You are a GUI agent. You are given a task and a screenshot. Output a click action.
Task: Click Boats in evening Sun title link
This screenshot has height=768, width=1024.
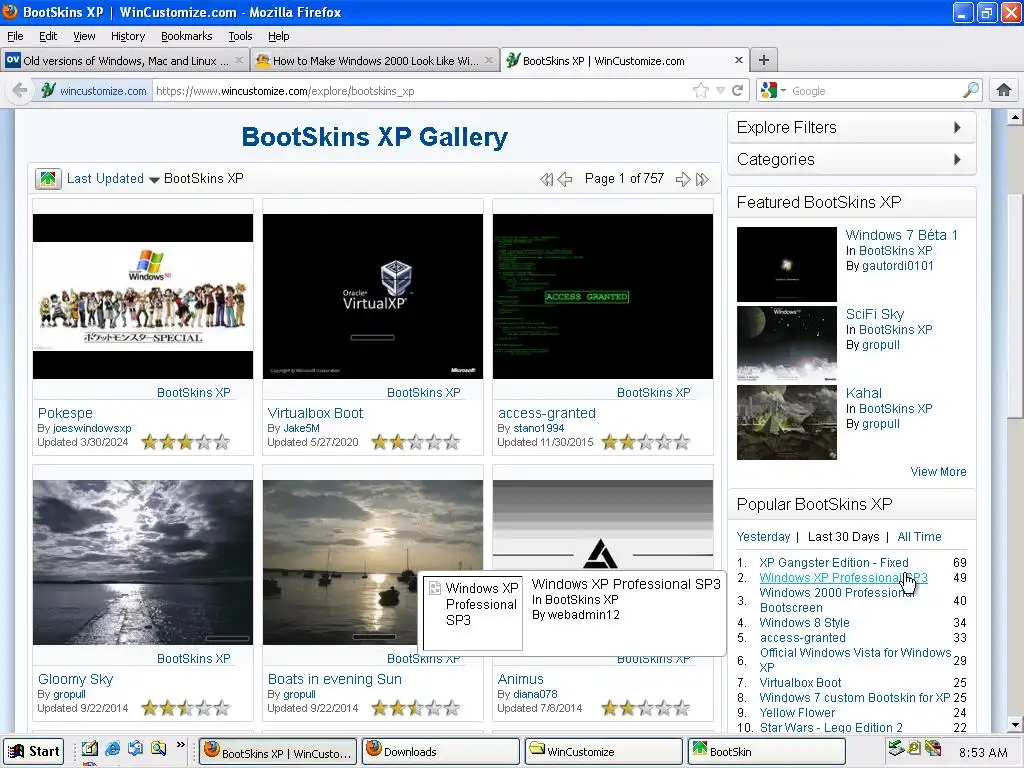coord(334,679)
